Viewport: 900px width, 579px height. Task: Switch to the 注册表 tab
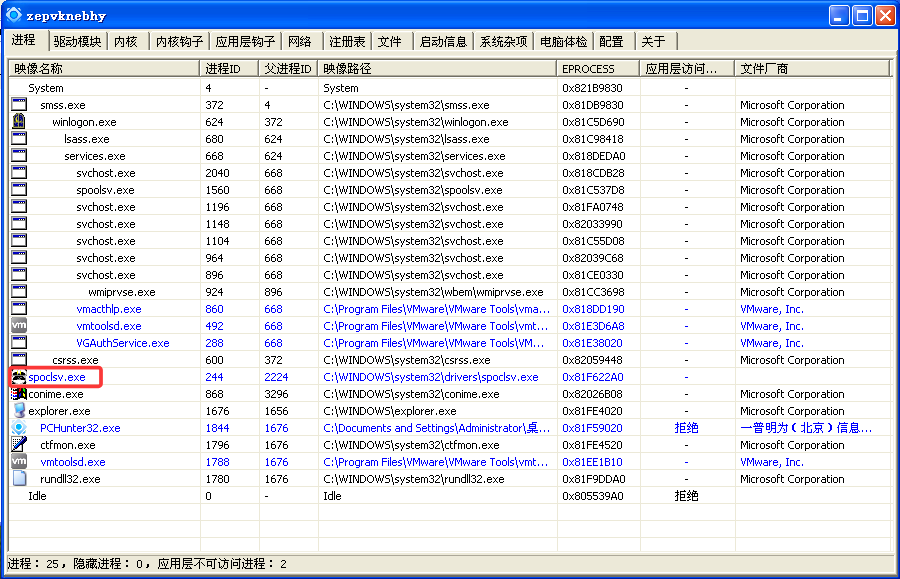click(x=347, y=41)
